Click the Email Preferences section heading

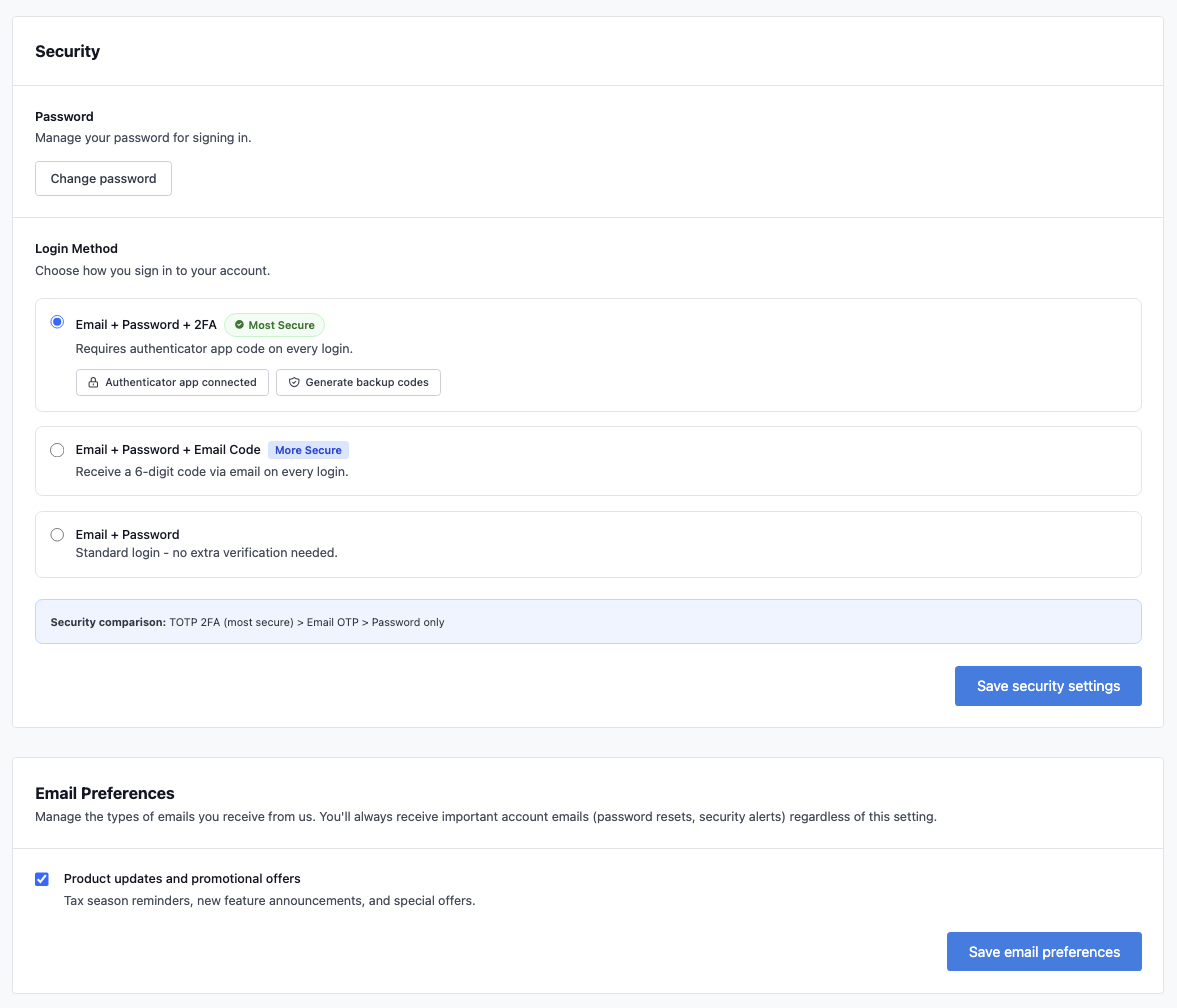[104, 793]
